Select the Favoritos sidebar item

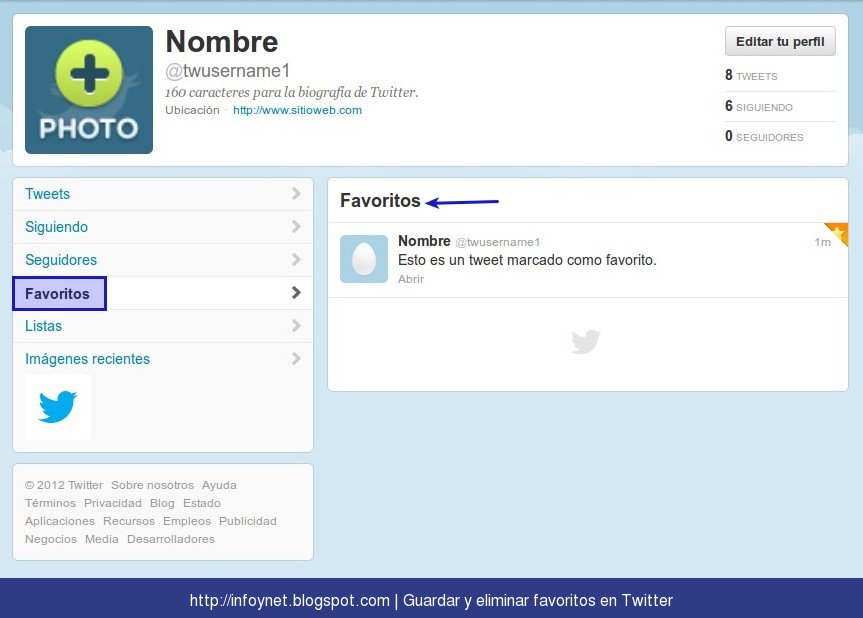[x=163, y=293]
